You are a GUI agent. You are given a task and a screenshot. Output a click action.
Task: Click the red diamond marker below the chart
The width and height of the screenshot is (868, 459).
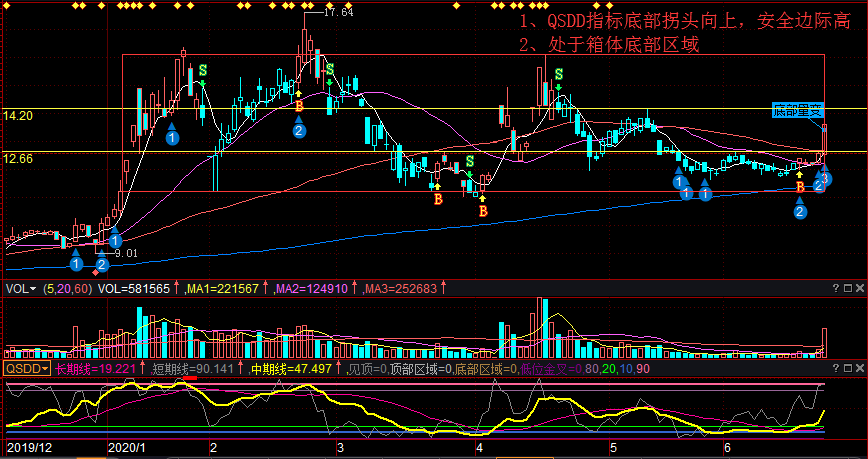pyautogui.click(x=96, y=273)
